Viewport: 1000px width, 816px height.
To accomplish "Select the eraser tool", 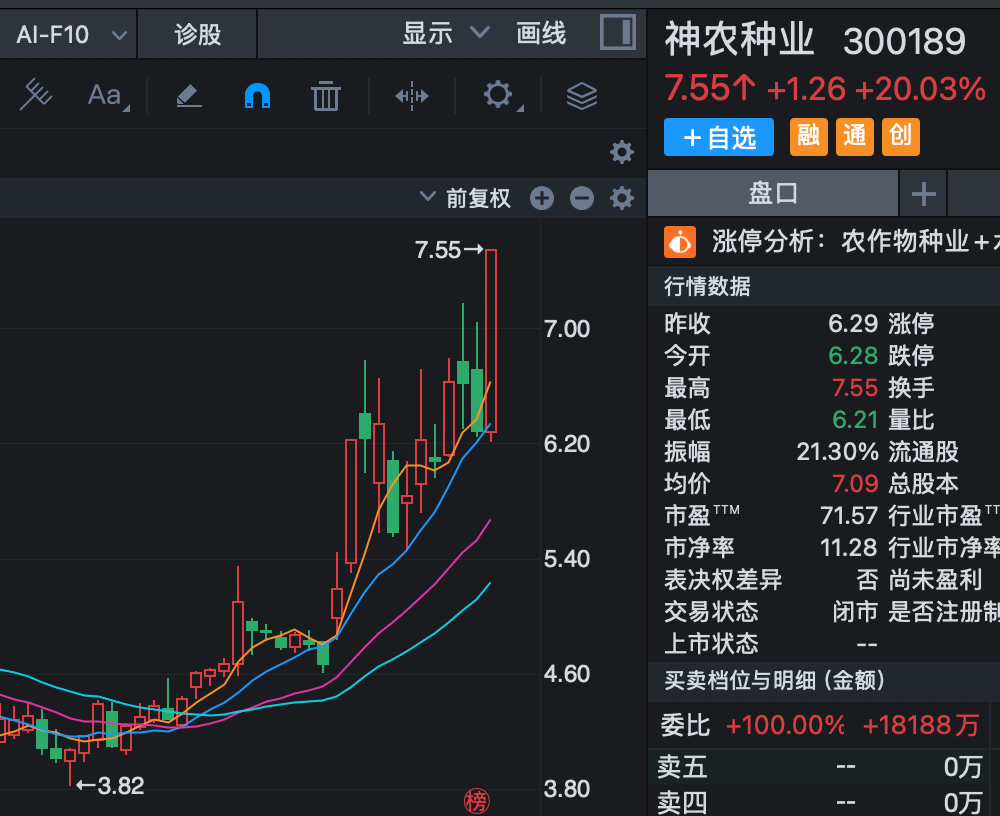I will click(x=189, y=96).
